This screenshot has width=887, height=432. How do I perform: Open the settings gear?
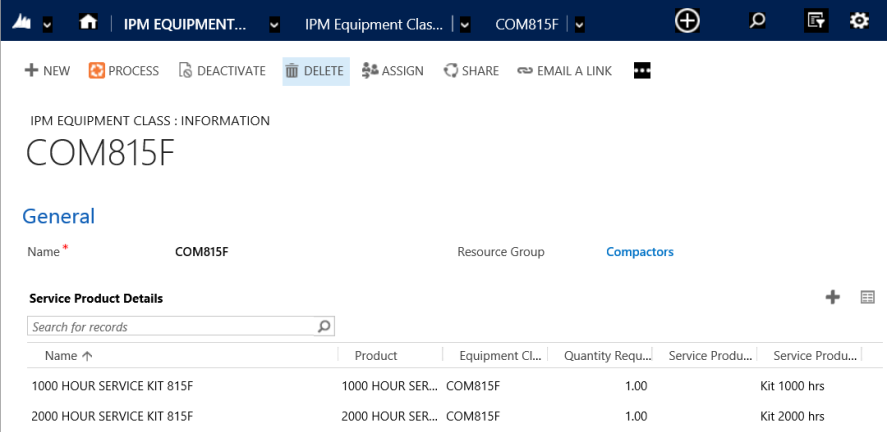pyautogui.click(x=859, y=21)
